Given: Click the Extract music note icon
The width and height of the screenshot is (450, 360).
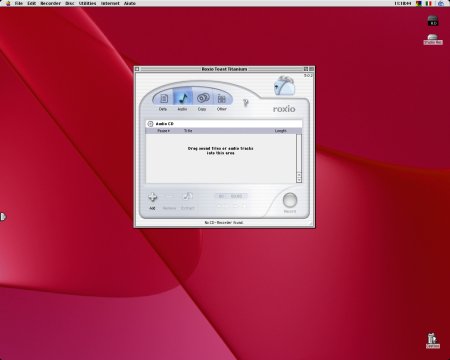Looking at the screenshot, I should click(x=188, y=196).
